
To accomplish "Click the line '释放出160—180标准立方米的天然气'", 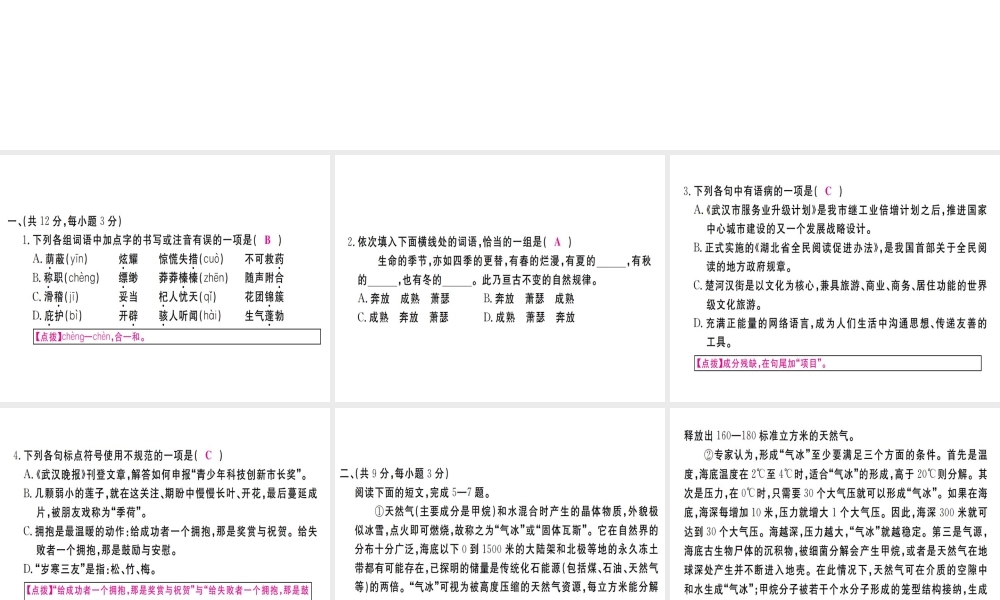I will point(770,435).
